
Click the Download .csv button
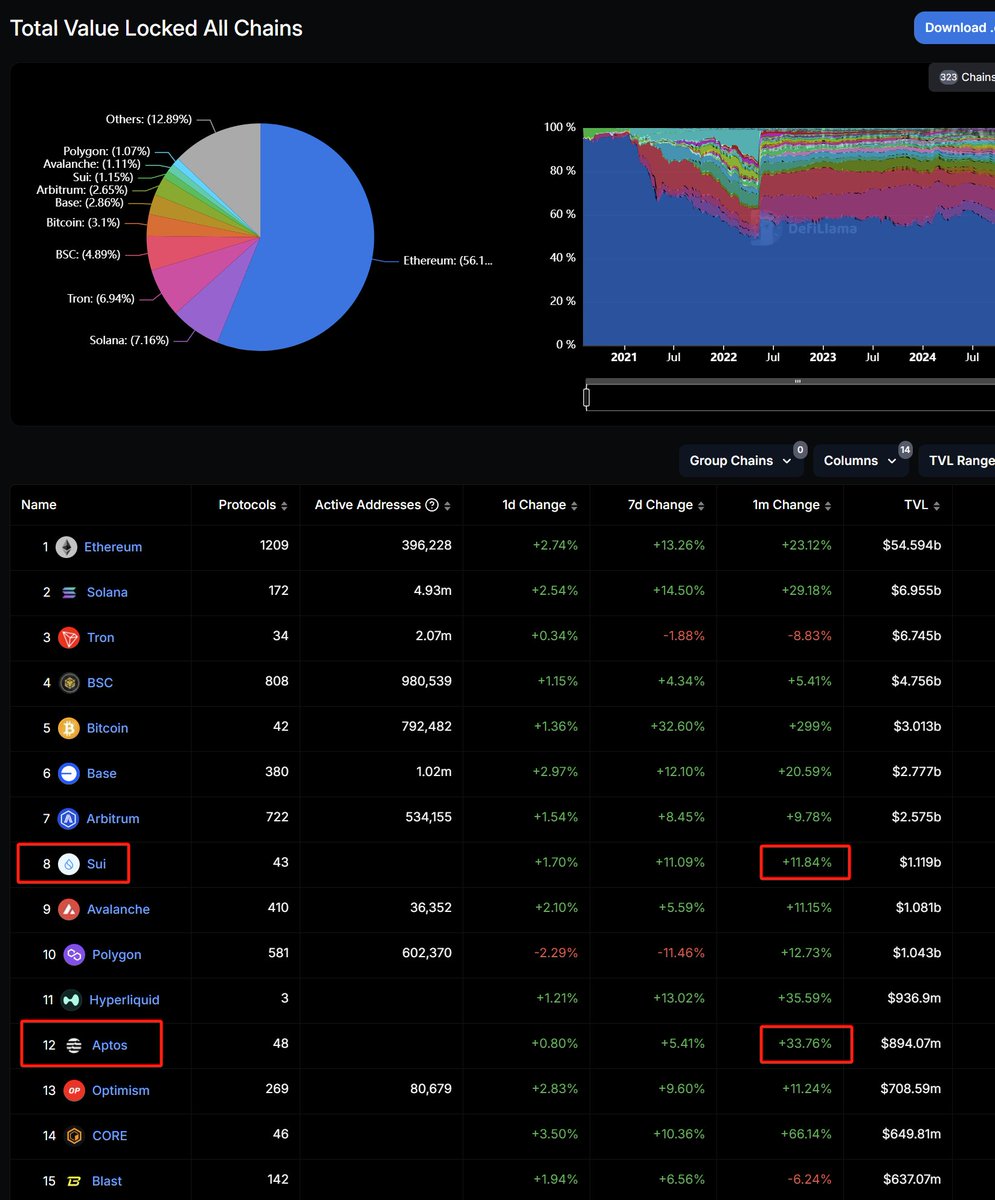point(955,28)
